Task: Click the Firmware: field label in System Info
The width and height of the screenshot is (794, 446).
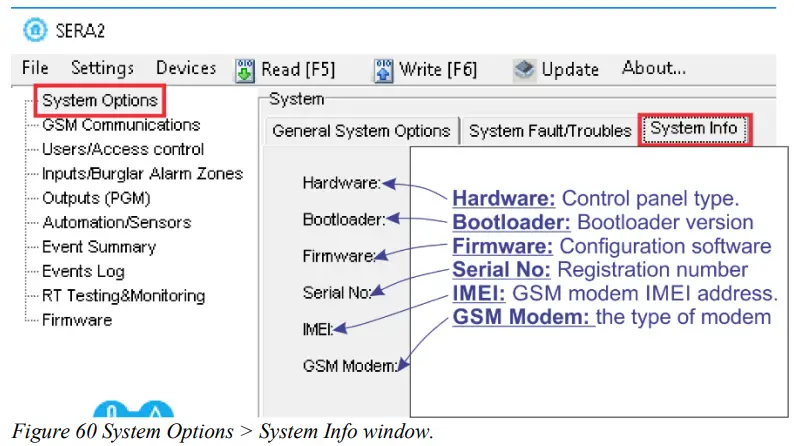Action: pyautogui.click(x=339, y=256)
